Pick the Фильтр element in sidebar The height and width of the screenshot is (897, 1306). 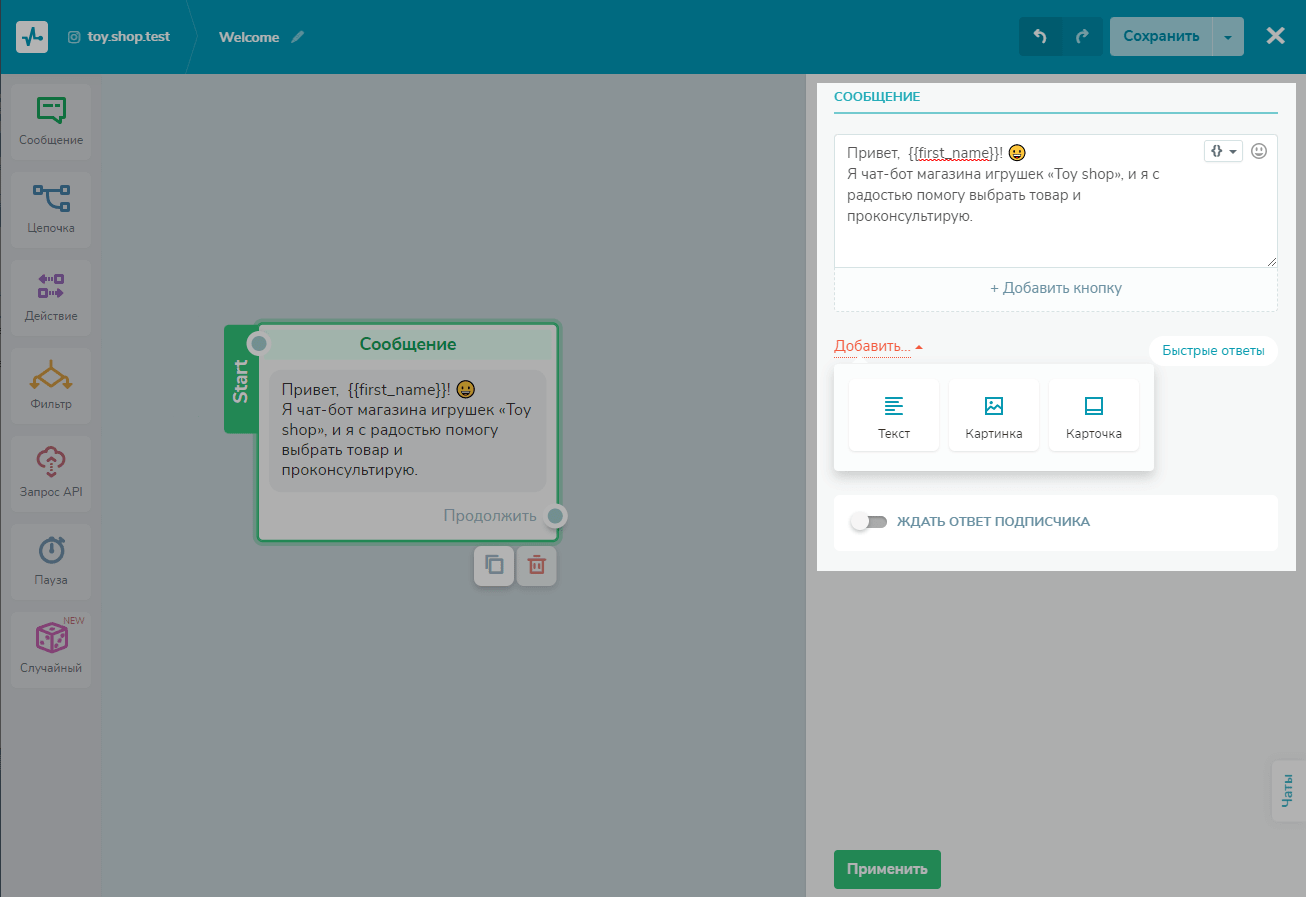click(51, 385)
